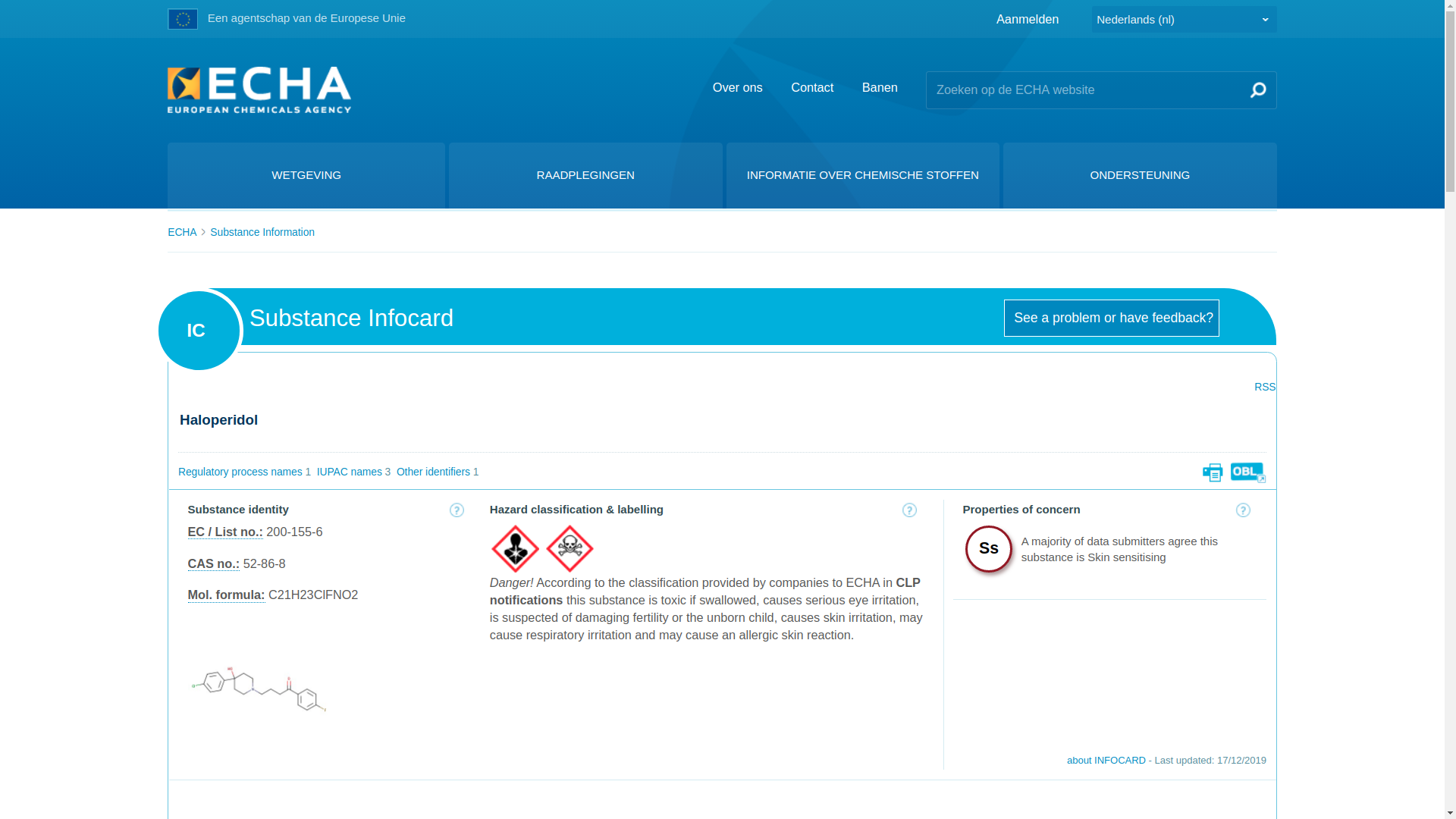
Task: Click the health hazard pictogram
Action: [516, 548]
